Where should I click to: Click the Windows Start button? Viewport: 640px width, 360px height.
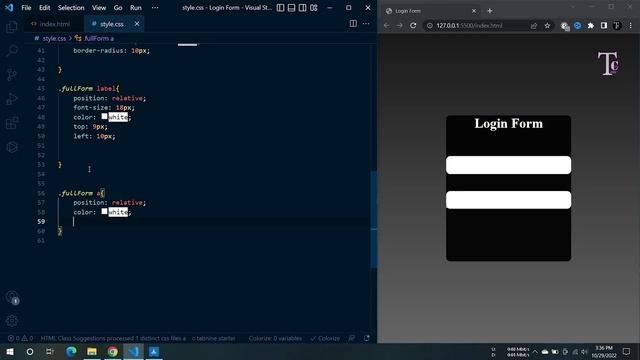pos(9,351)
